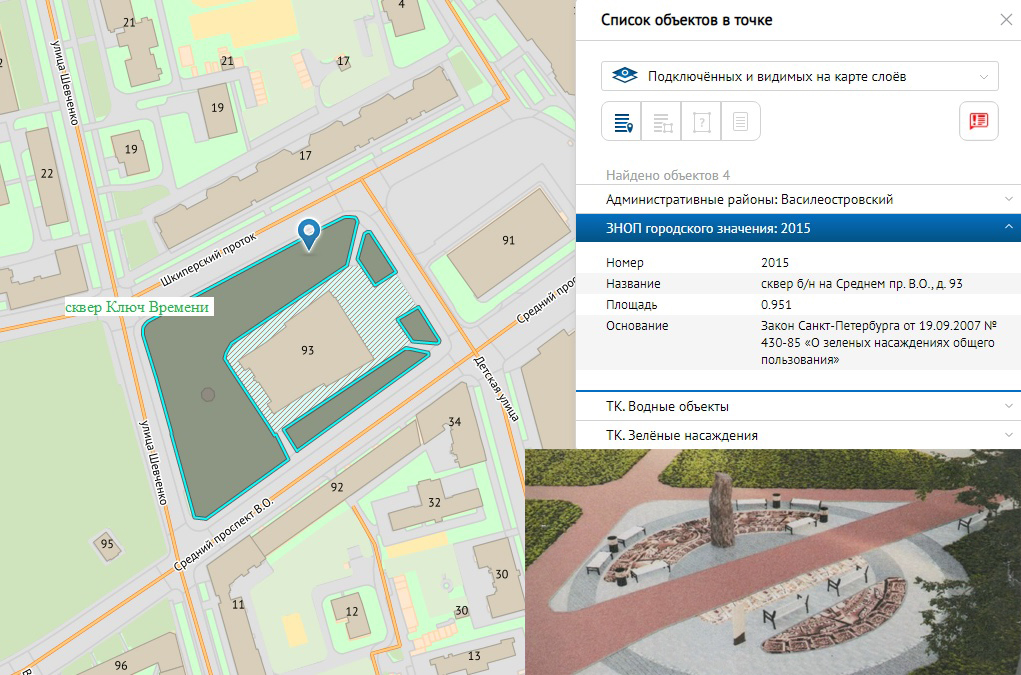Click the document report icon
Image resolution: width=1021 pixels, height=675 pixels.
click(x=740, y=121)
